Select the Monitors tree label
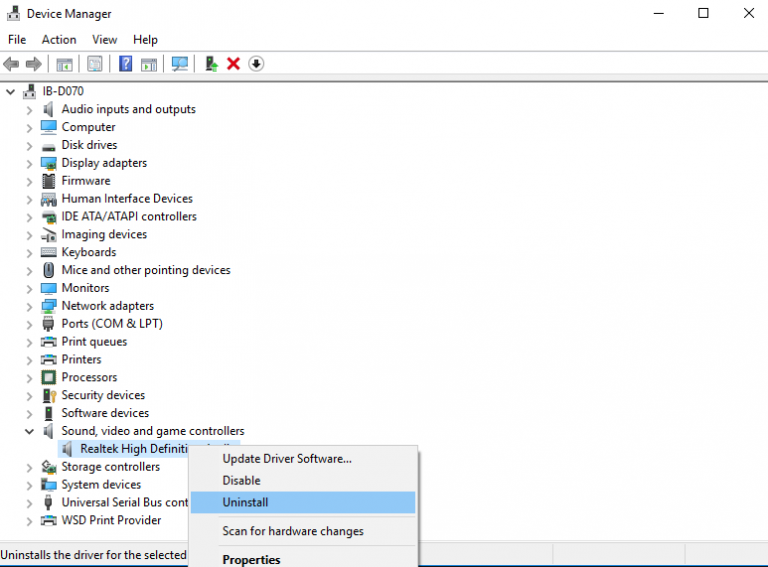This screenshot has width=768, height=567. click(85, 288)
